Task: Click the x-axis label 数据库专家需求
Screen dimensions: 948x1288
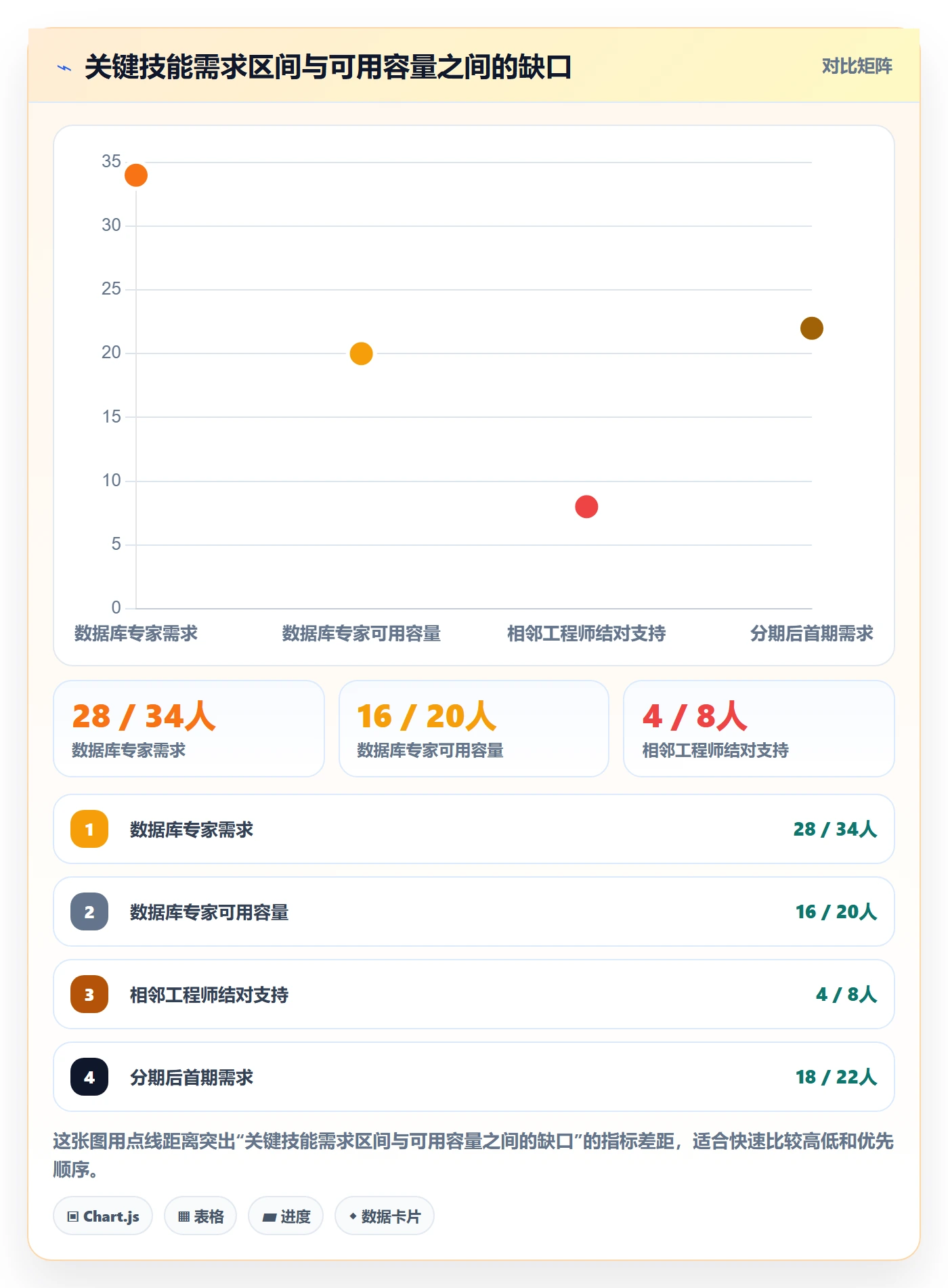Action: tap(136, 634)
